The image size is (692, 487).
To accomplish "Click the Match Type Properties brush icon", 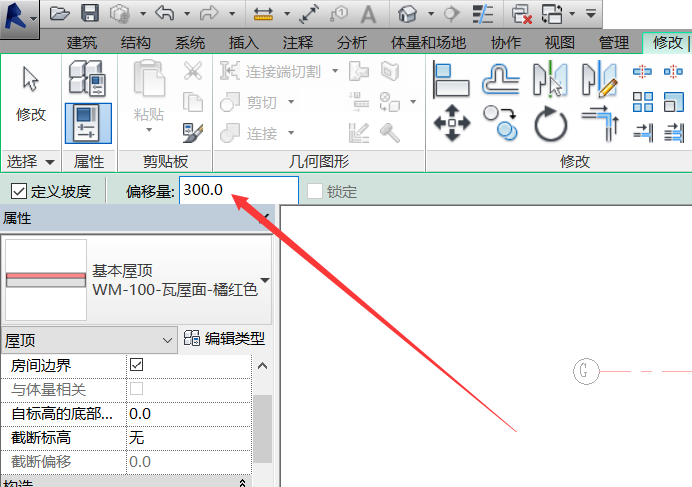I will (193, 133).
